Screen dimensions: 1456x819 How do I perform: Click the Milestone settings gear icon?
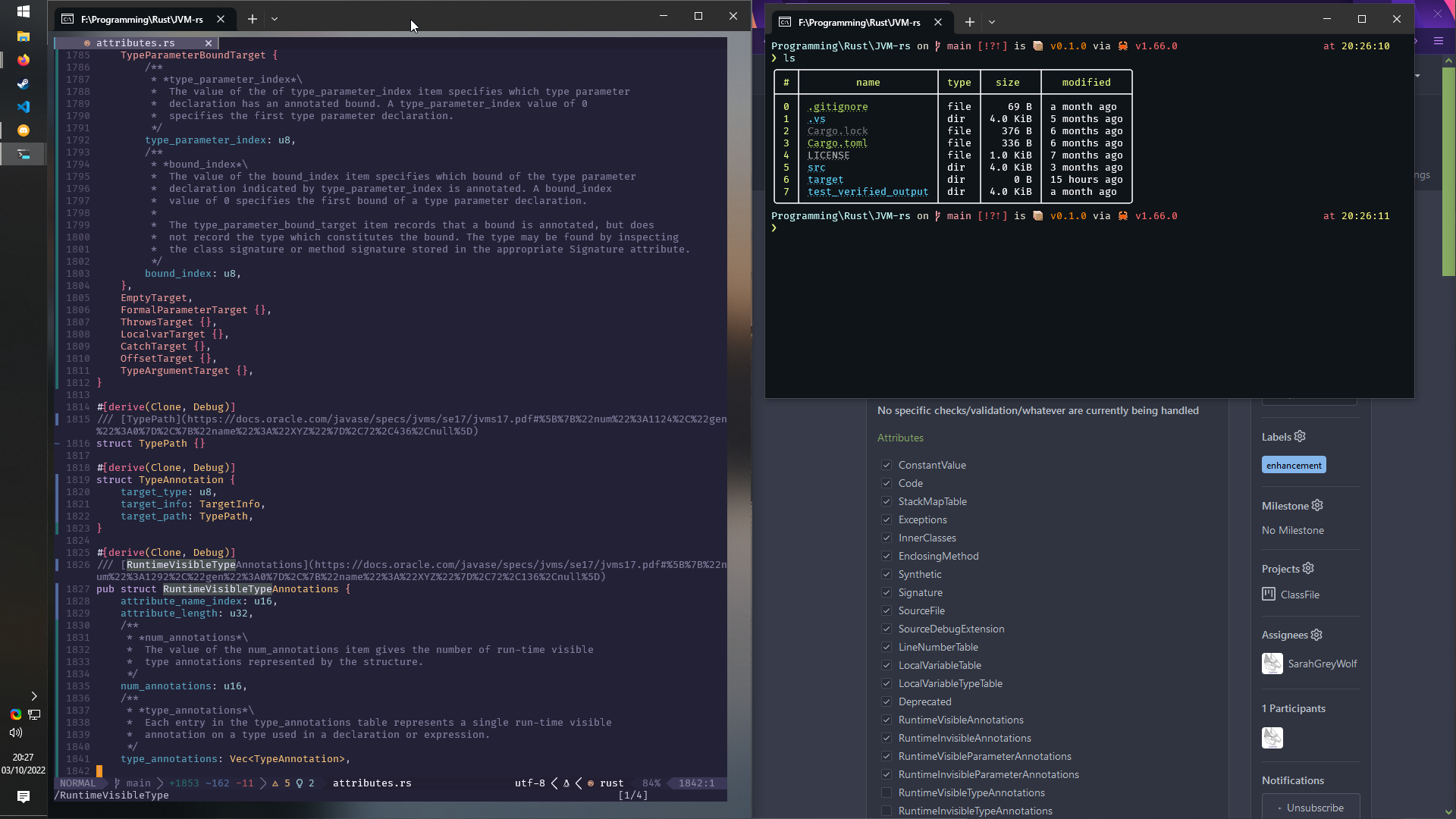click(1317, 505)
